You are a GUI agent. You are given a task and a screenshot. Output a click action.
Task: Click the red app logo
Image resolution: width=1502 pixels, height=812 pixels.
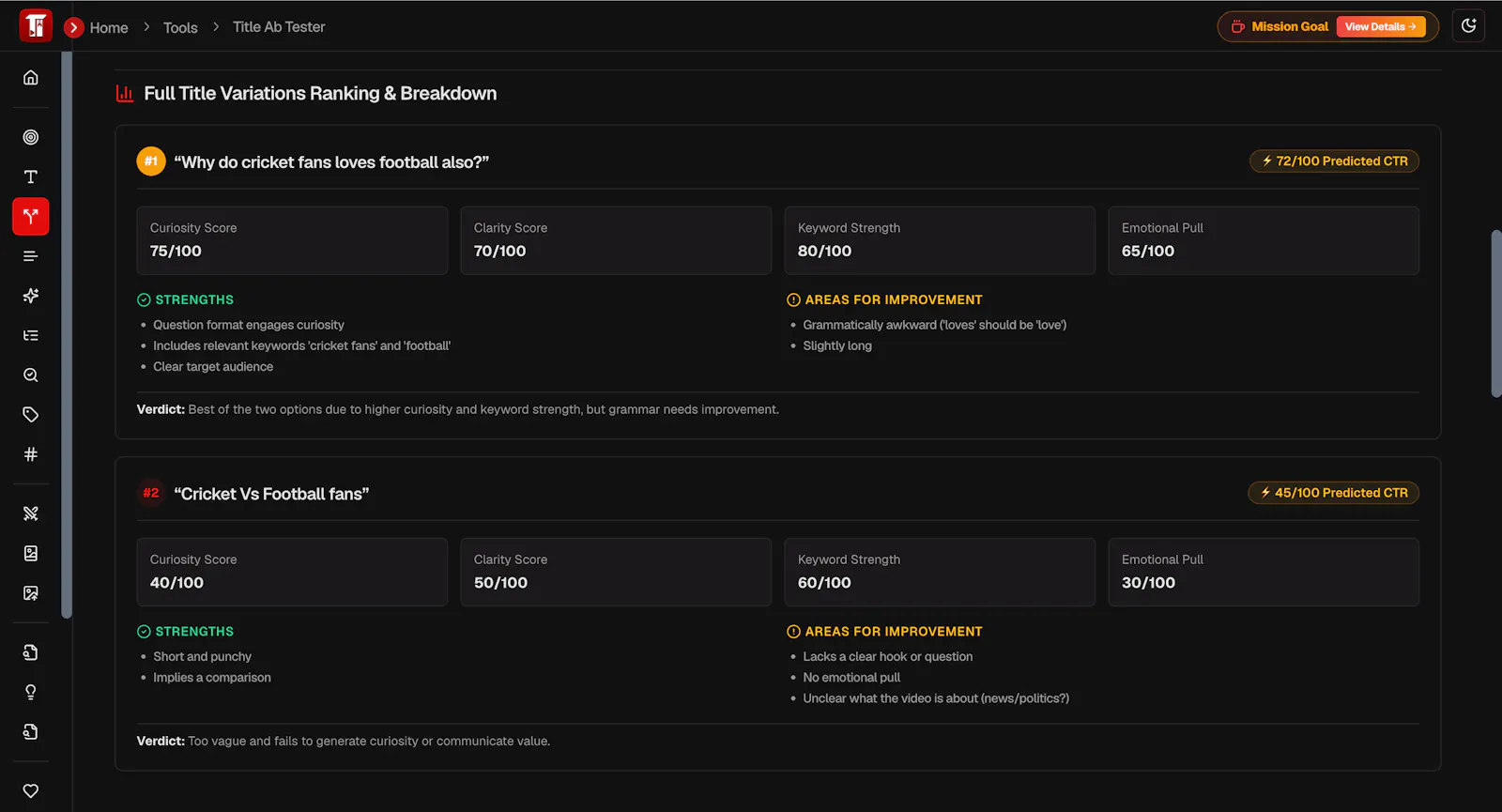coord(36,25)
